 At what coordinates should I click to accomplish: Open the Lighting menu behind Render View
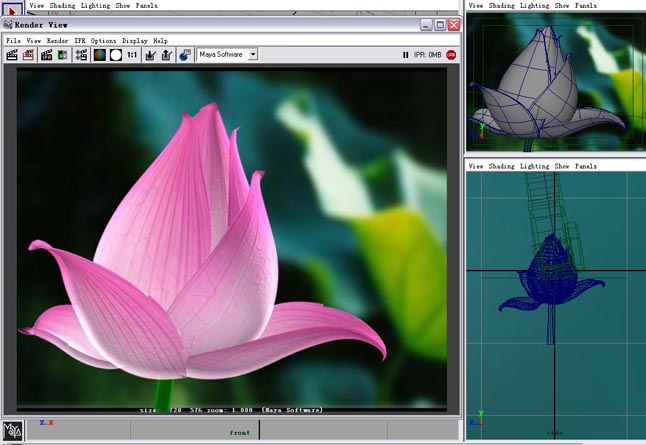coord(96,5)
